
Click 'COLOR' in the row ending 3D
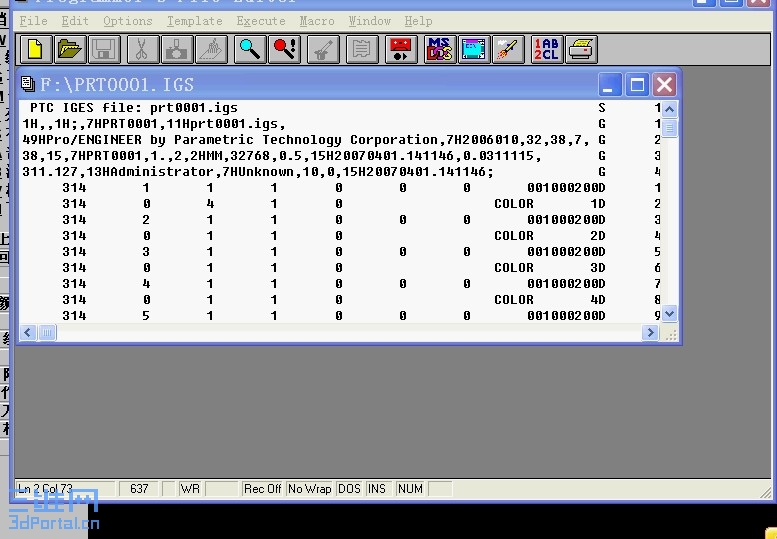[x=514, y=268]
